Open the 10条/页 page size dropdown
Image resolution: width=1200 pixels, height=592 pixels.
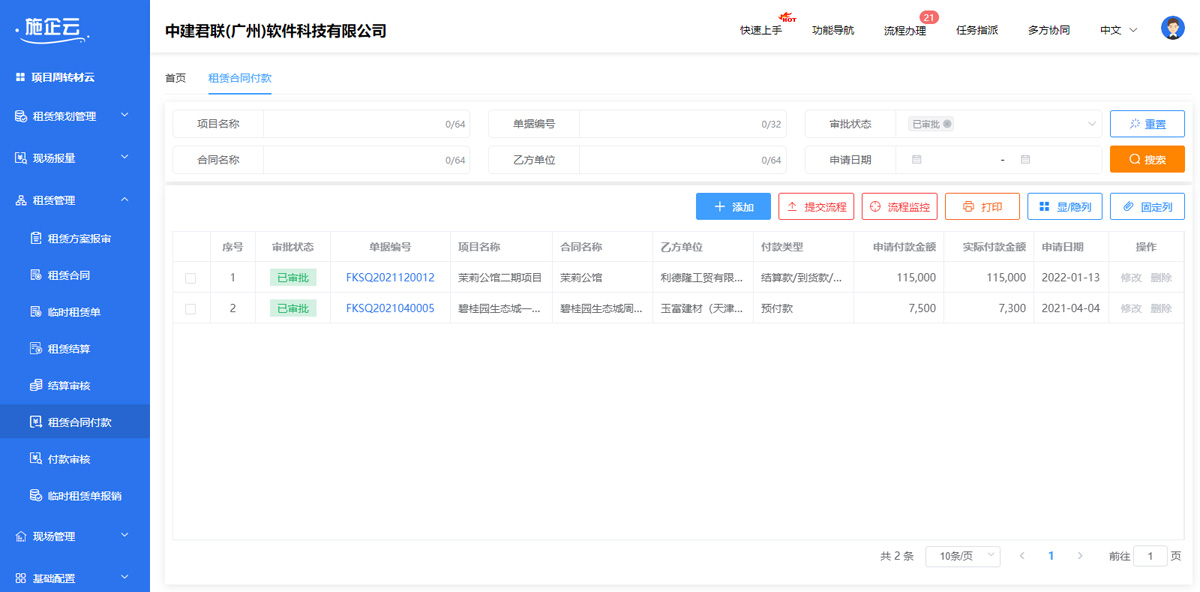tap(963, 556)
